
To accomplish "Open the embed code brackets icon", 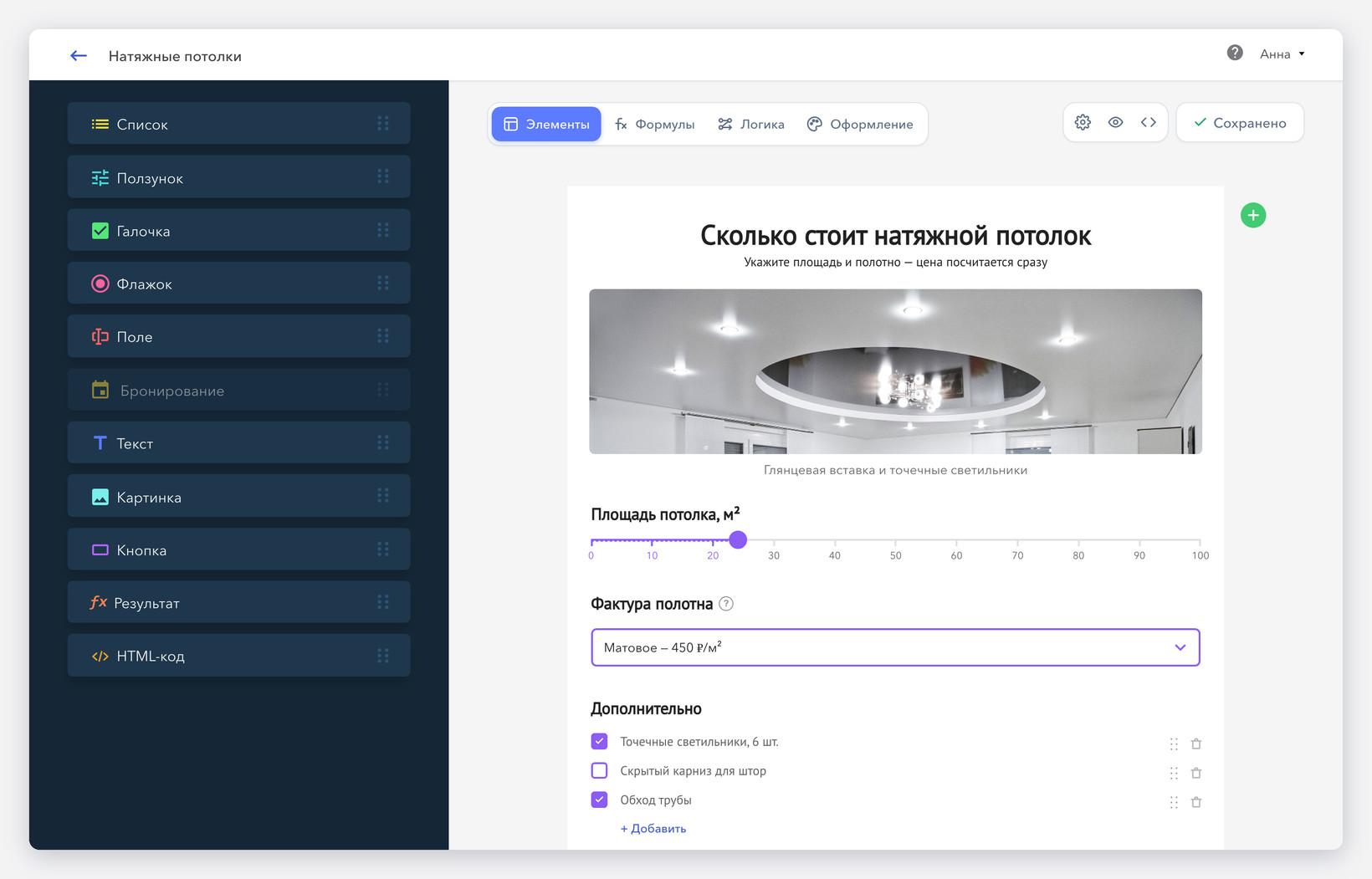I will (1149, 122).
